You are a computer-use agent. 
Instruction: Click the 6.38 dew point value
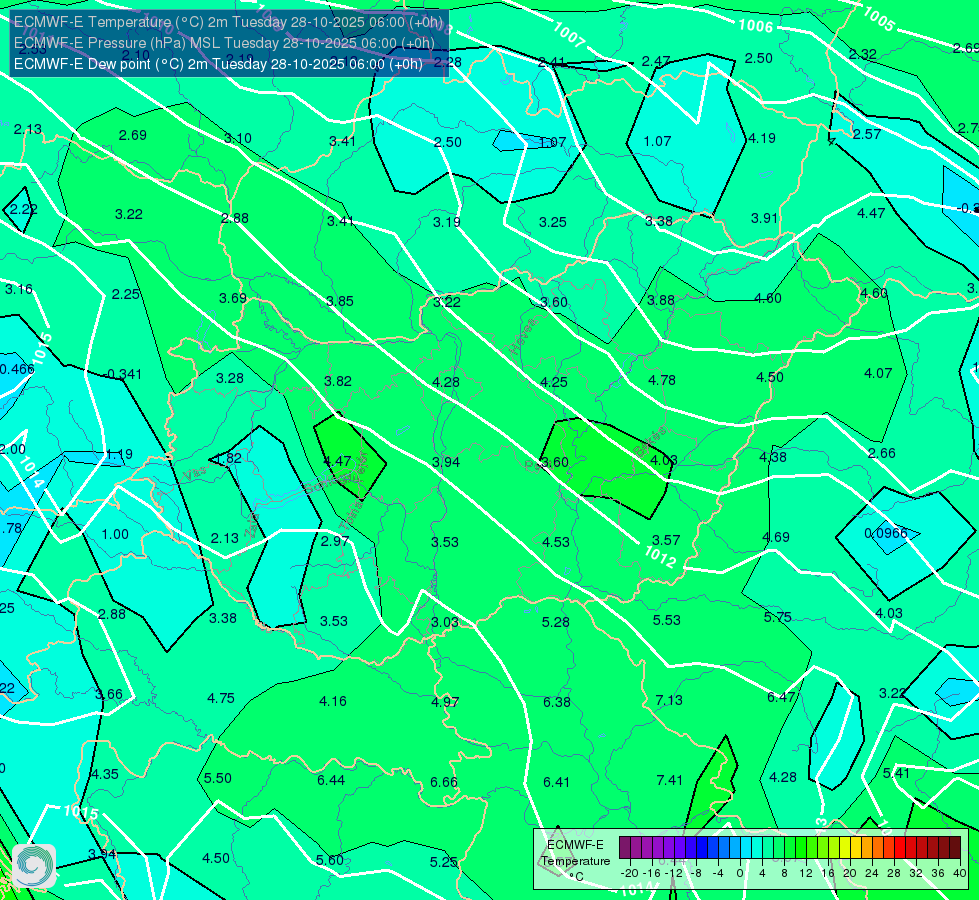coord(556,702)
